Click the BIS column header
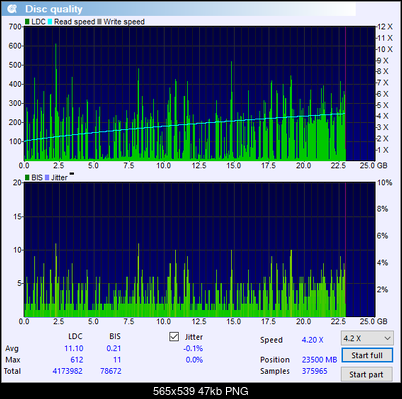402x399 pixels. 115,336
